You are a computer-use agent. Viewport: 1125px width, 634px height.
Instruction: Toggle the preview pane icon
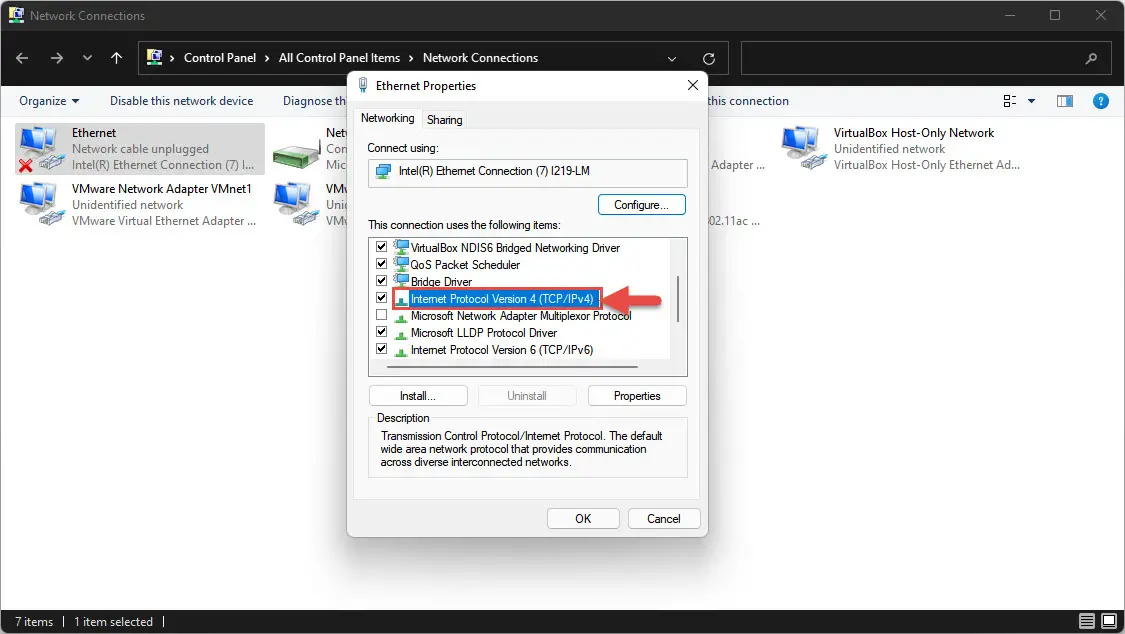click(1065, 101)
